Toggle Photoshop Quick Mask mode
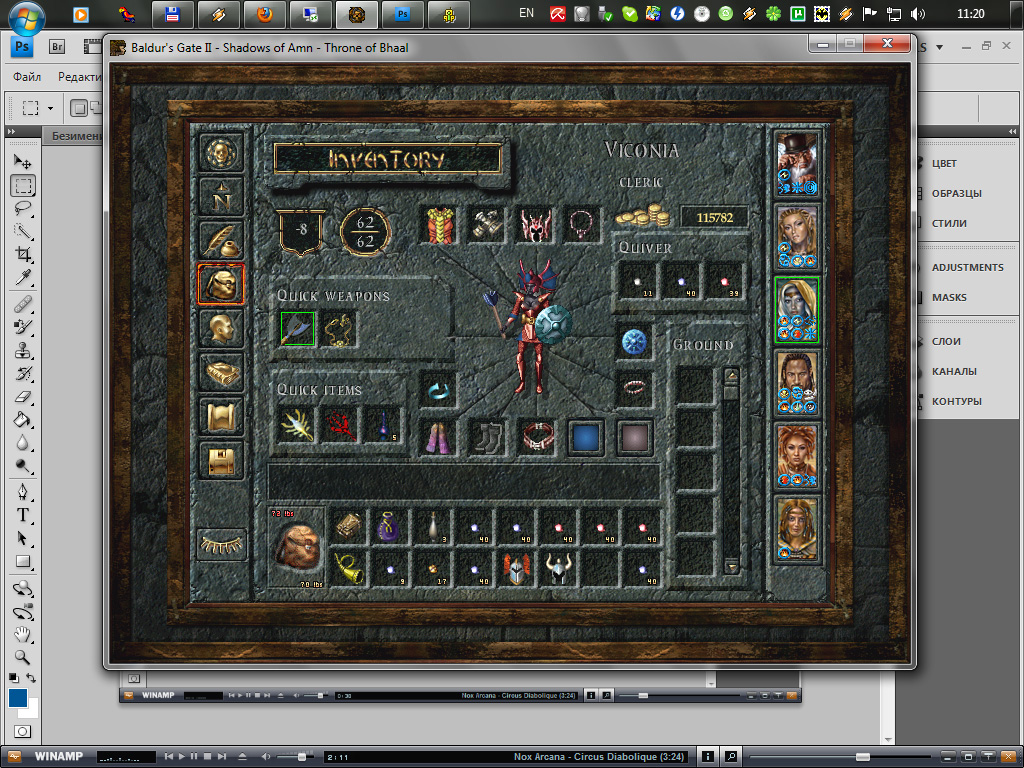Screen dimensions: 1024x768 pyautogui.click(x=23, y=731)
